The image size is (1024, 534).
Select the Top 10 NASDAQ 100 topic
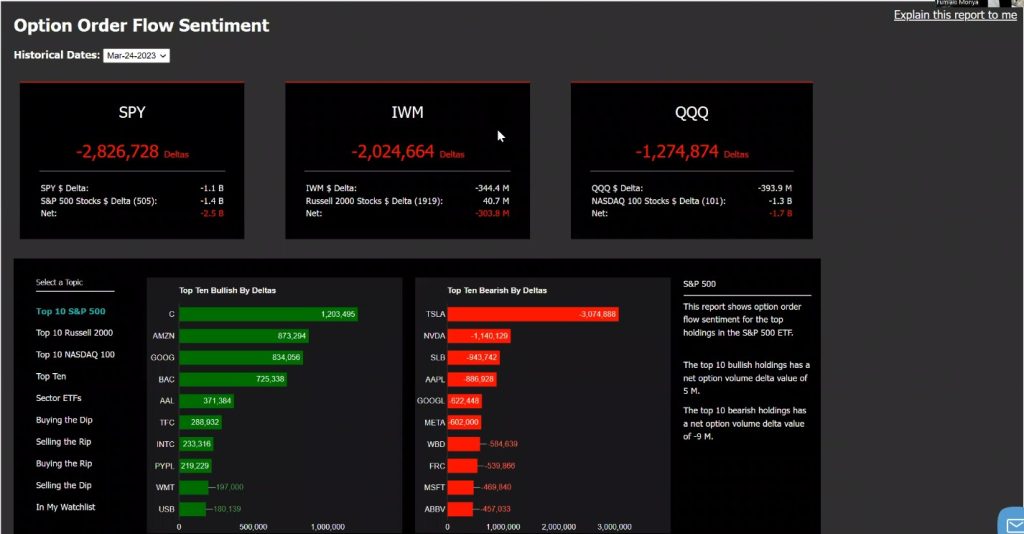[x=75, y=354]
